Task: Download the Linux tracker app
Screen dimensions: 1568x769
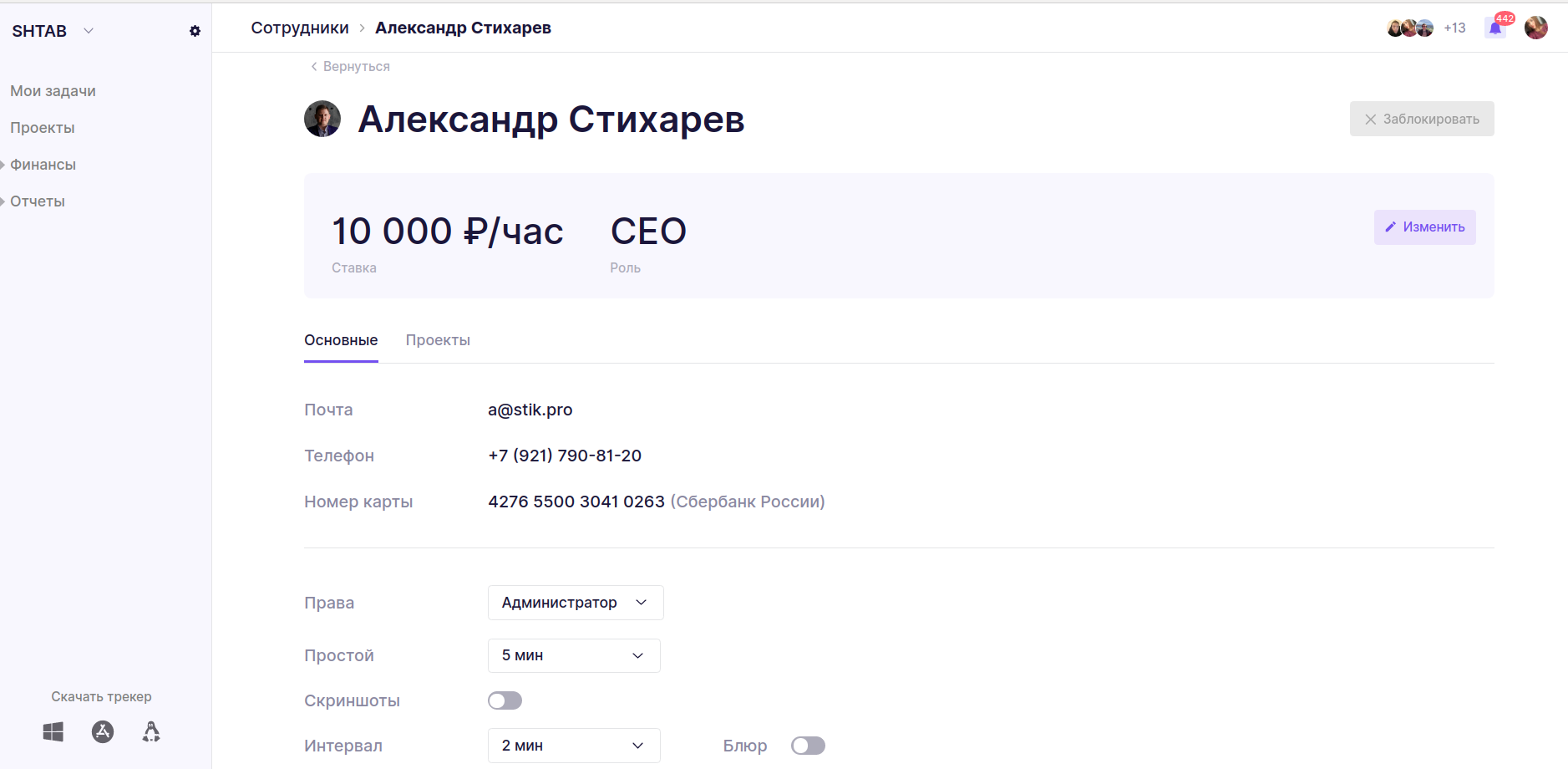Action: pyautogui.click(x=151, y=732)
